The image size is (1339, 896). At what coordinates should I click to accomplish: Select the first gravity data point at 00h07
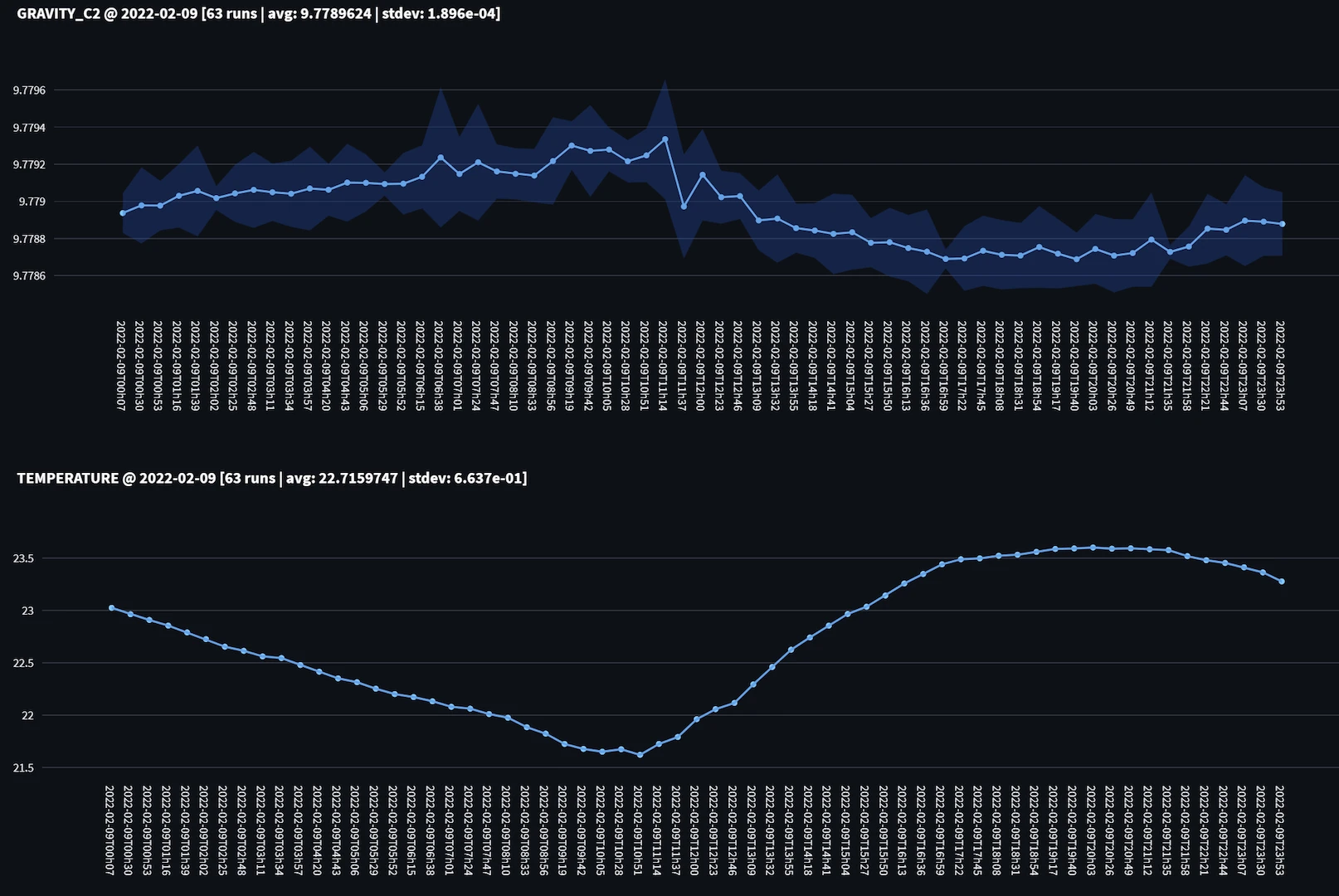pos(123,213)
